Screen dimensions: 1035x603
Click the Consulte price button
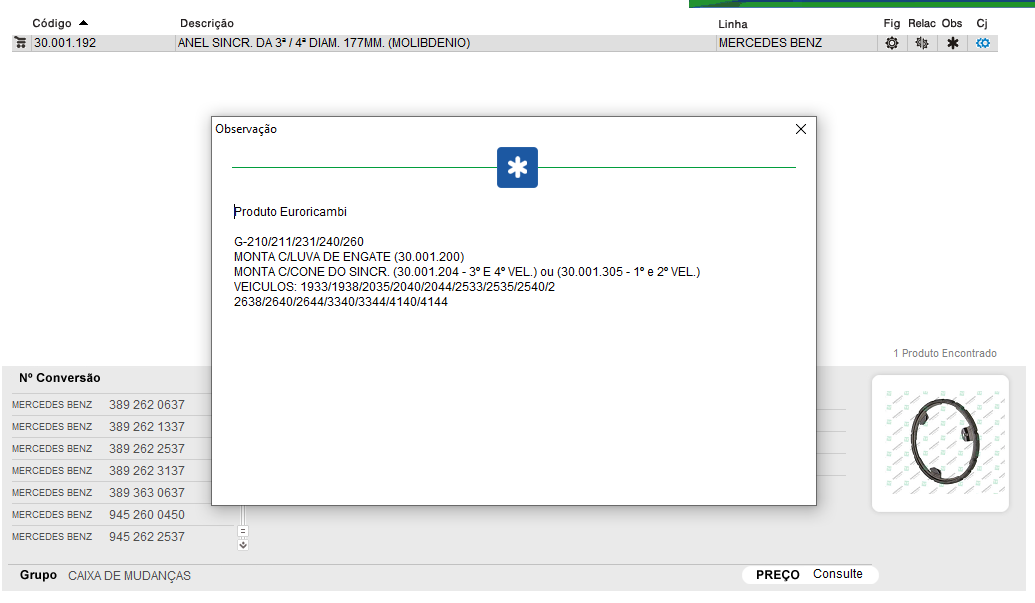(837, 574)
